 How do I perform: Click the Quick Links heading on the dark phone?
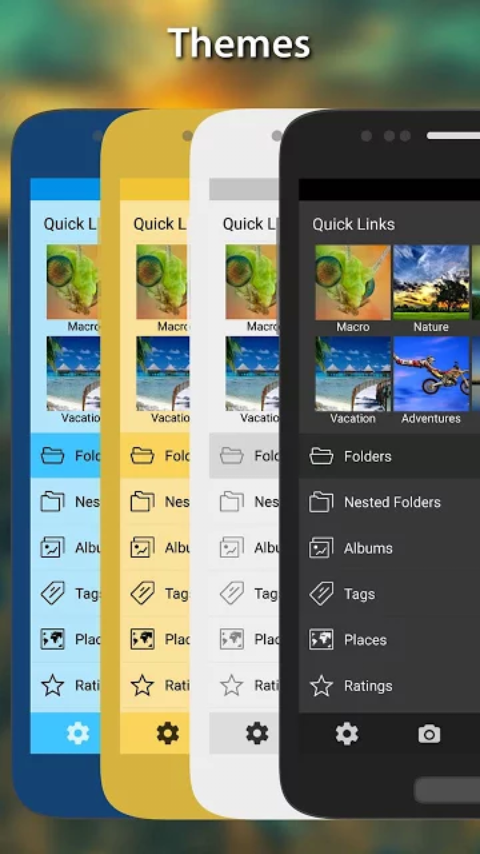click(354, 224)
